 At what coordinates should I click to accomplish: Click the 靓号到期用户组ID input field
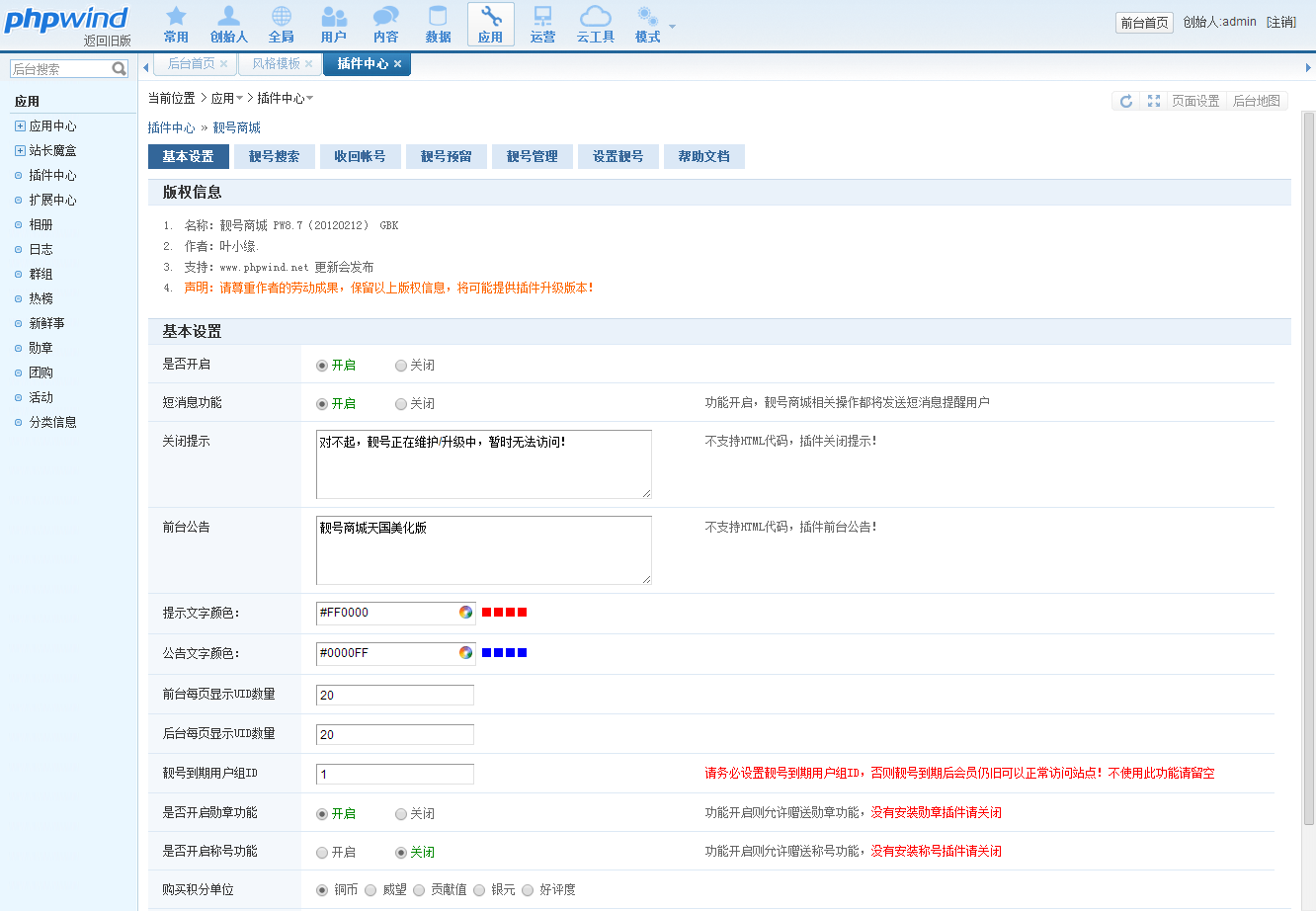[395, 775]
